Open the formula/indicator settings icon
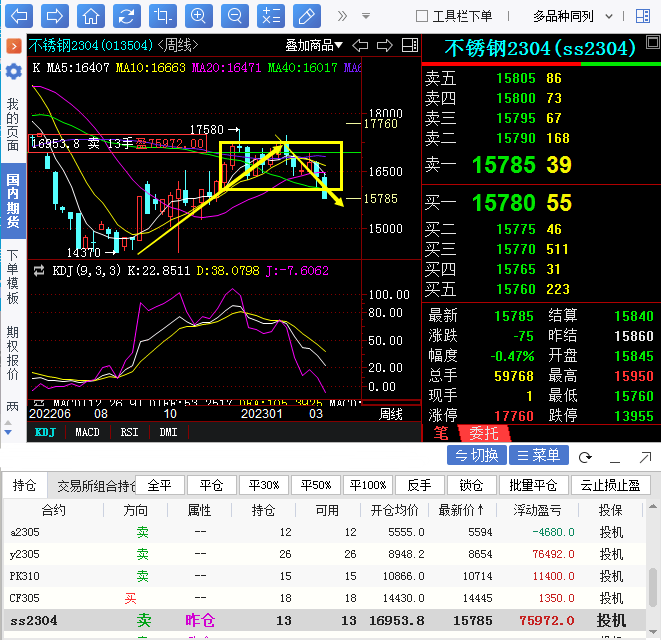 (x=271, y=16)
